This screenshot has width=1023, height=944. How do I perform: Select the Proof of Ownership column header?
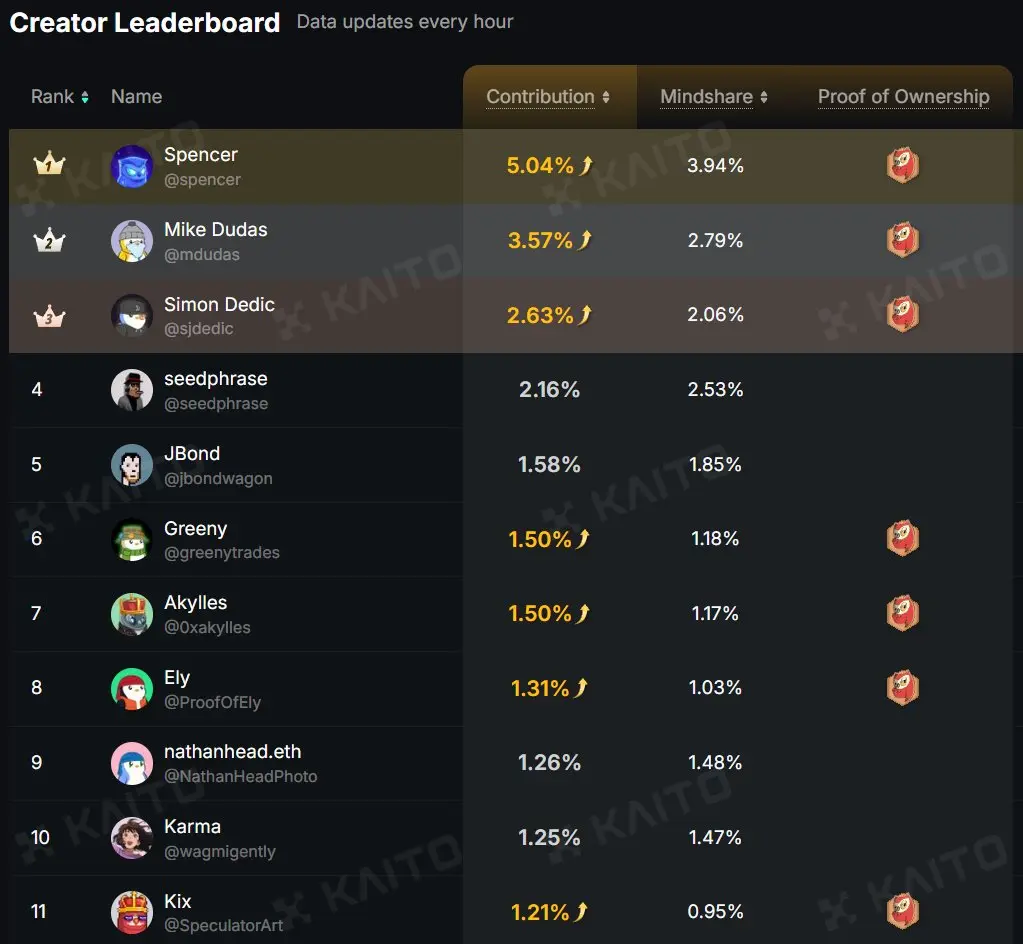[904, 97]
